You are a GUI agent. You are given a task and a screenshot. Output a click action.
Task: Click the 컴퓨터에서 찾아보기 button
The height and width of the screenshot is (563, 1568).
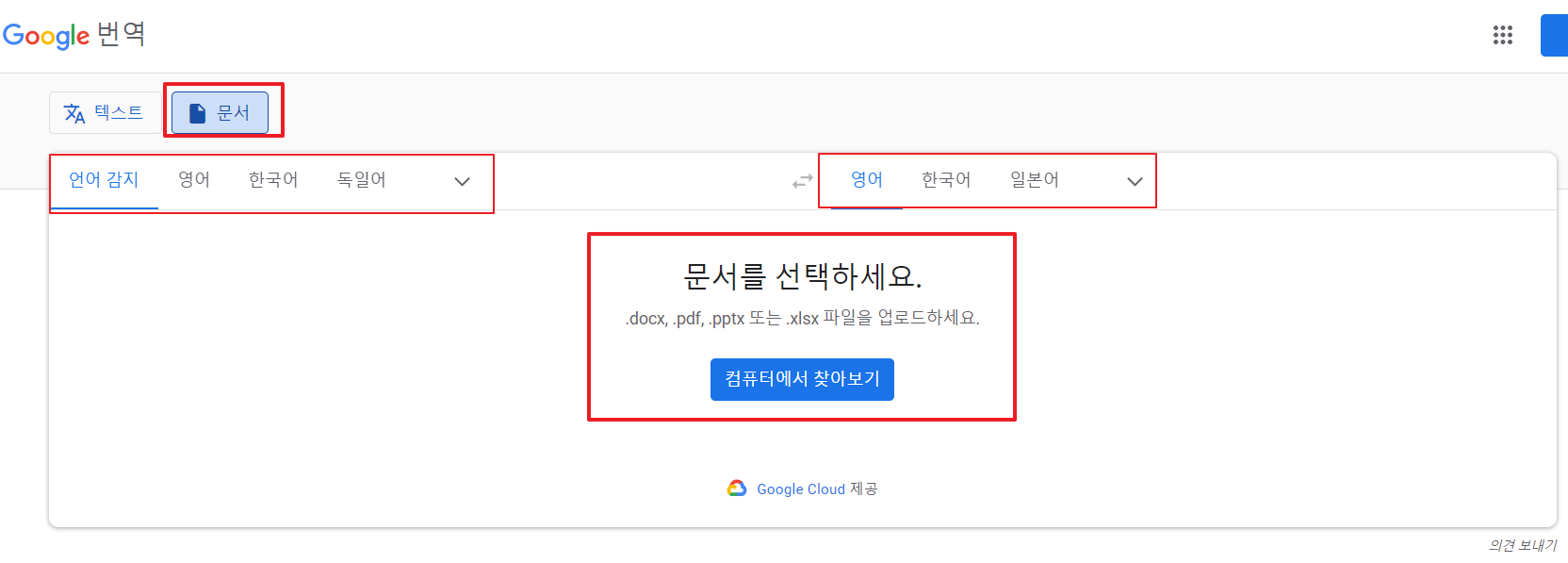(802, 379)
